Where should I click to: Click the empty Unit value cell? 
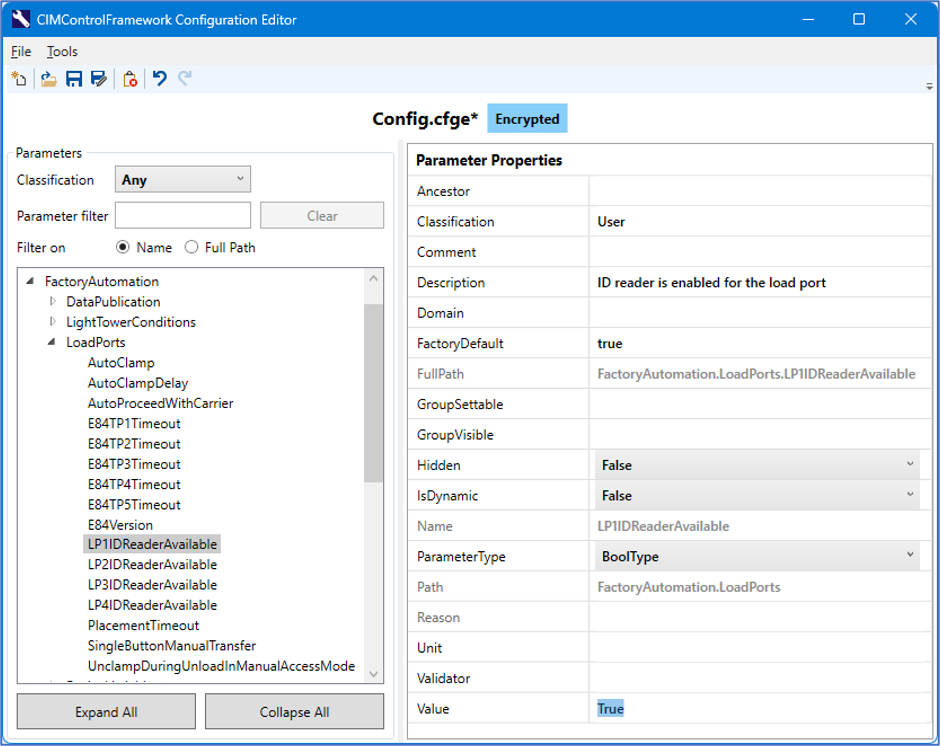pos(760,648)
